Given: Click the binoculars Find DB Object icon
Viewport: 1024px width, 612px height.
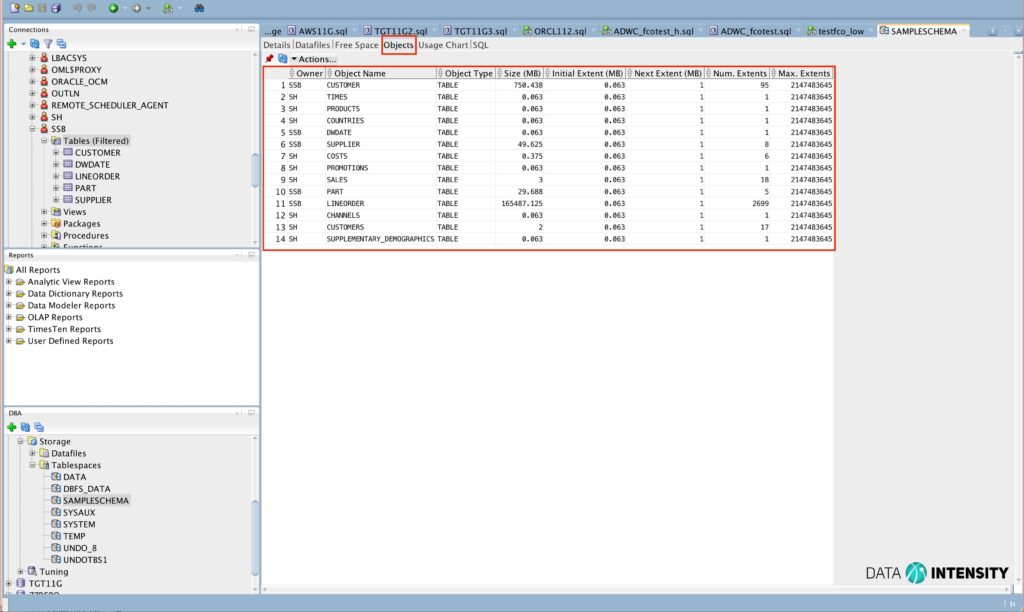Looking at the screenshot, I should 199,8.
